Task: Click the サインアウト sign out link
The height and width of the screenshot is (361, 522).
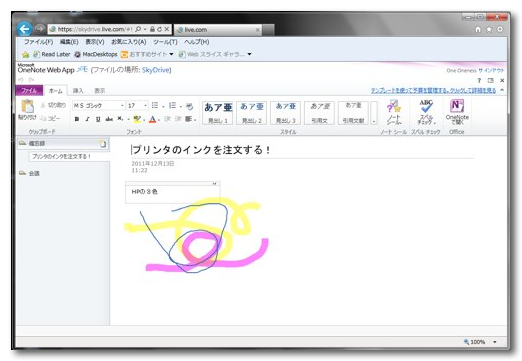Action: 491,71
